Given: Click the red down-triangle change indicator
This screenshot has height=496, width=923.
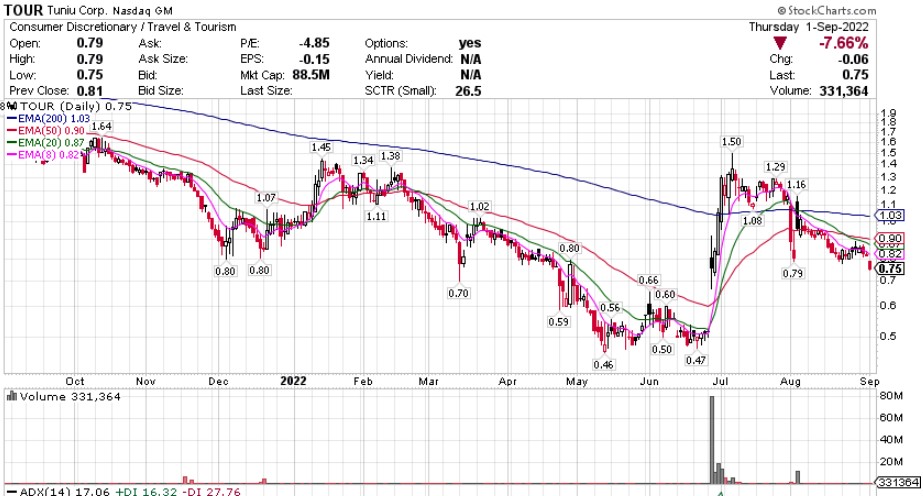Looking at the screenshot, I should [x=781, y=43].
